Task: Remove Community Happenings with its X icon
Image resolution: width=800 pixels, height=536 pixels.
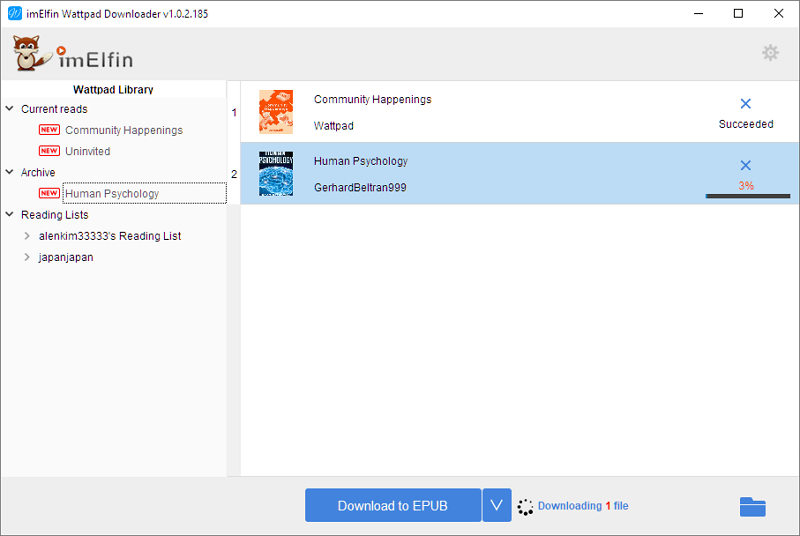Action: (x=745, y=104)
